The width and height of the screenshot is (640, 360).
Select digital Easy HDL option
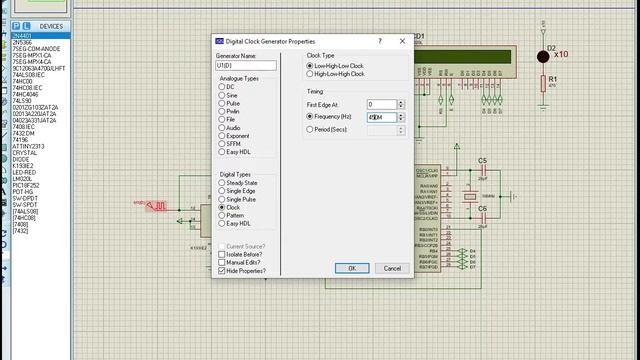tap(222, 223)
